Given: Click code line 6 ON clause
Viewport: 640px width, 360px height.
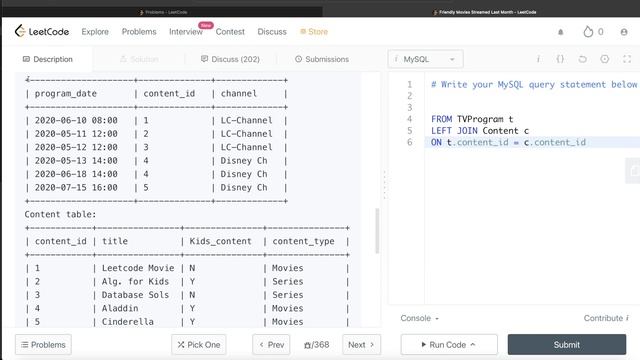Looking at the screenshot, I should point(508,142).
